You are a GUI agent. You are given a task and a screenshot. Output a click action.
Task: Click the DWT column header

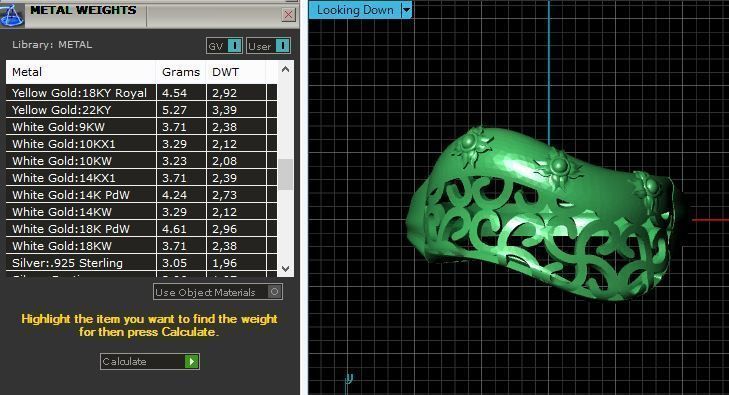(236, 72)
